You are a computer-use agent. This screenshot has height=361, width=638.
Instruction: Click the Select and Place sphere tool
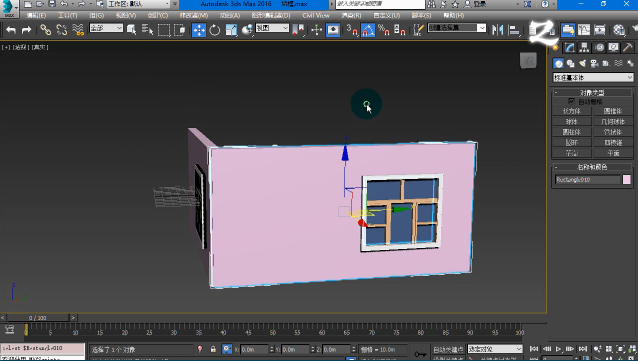247,30
